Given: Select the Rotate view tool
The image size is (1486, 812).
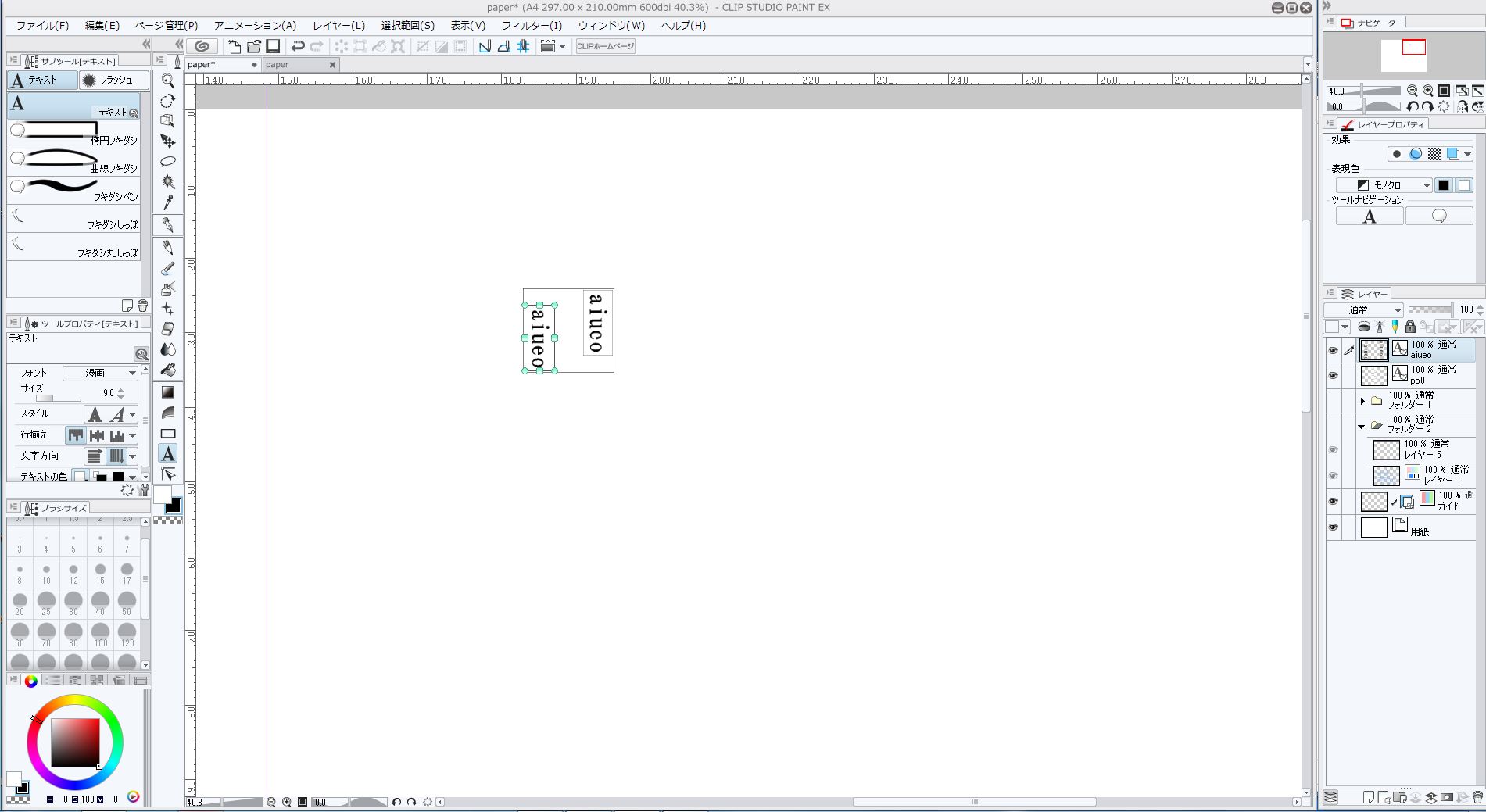Looking at the screenshot, I should [167, 101].
